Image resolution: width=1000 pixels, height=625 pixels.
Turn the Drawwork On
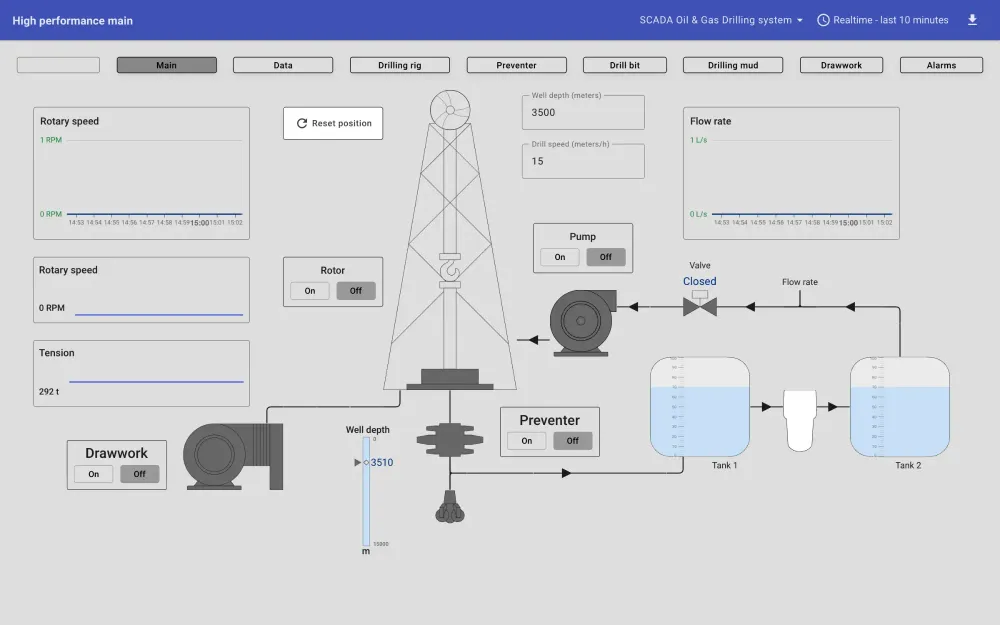(x=94, y=474)
